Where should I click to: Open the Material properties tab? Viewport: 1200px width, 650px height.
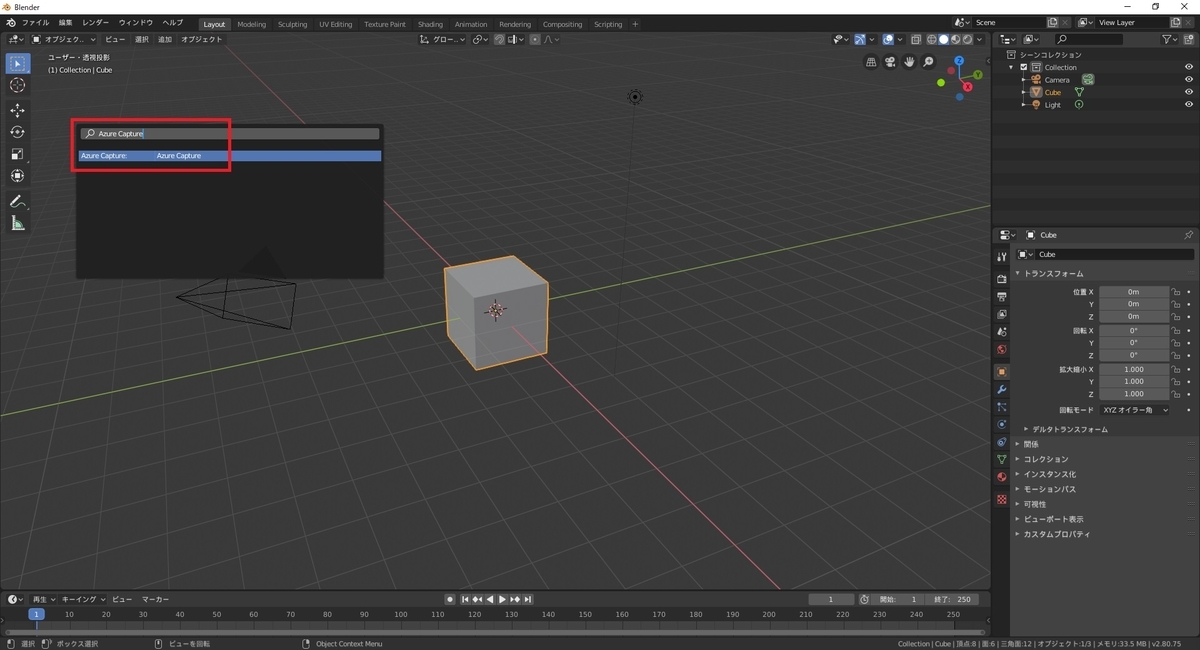point(1001,477)
